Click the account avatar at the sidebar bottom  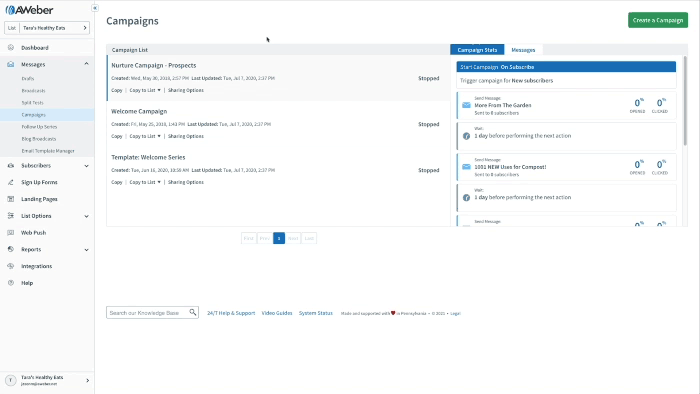[x=11, y=380]
